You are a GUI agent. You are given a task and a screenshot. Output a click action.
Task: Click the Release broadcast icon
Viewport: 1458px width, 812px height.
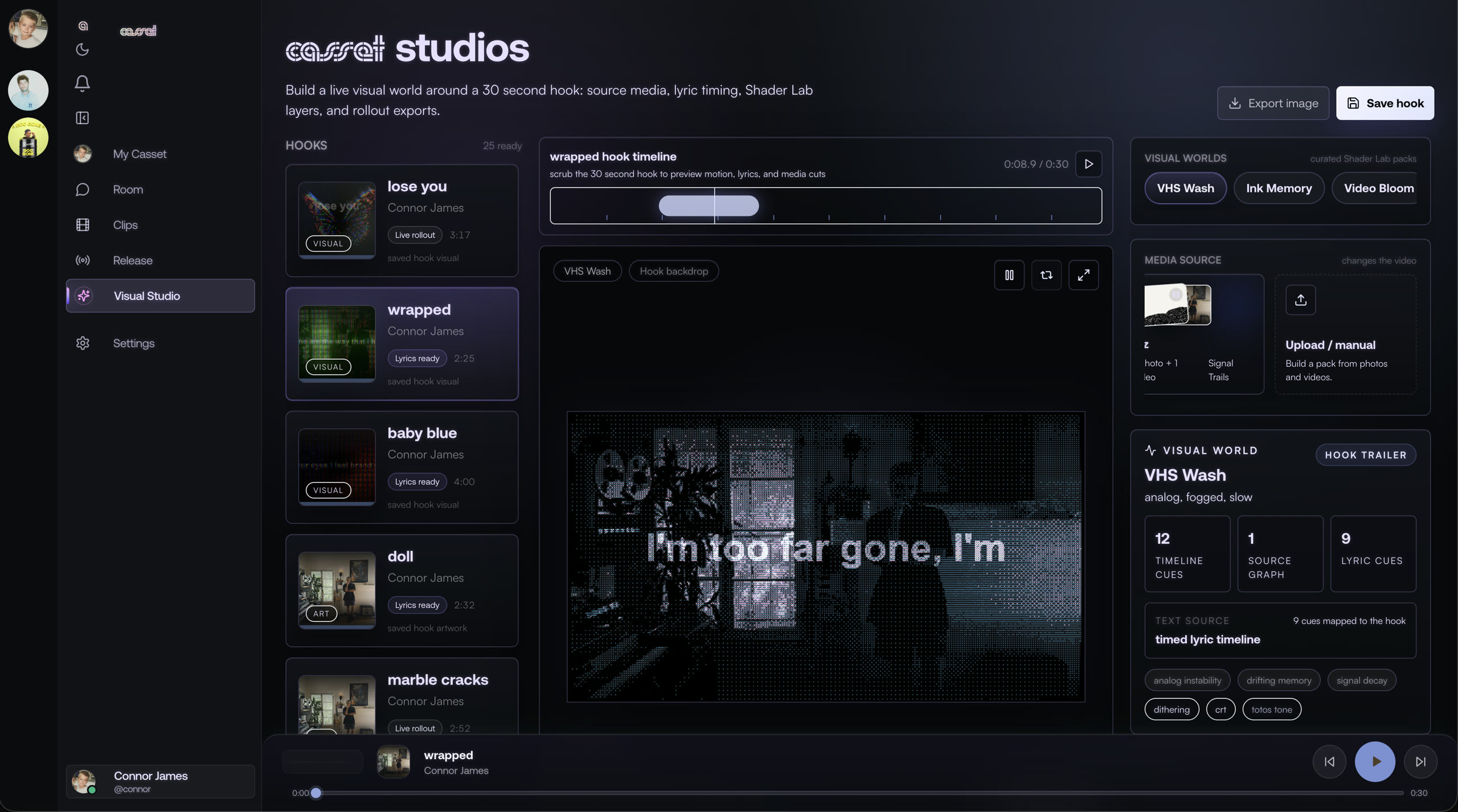(x=83, y=260)
